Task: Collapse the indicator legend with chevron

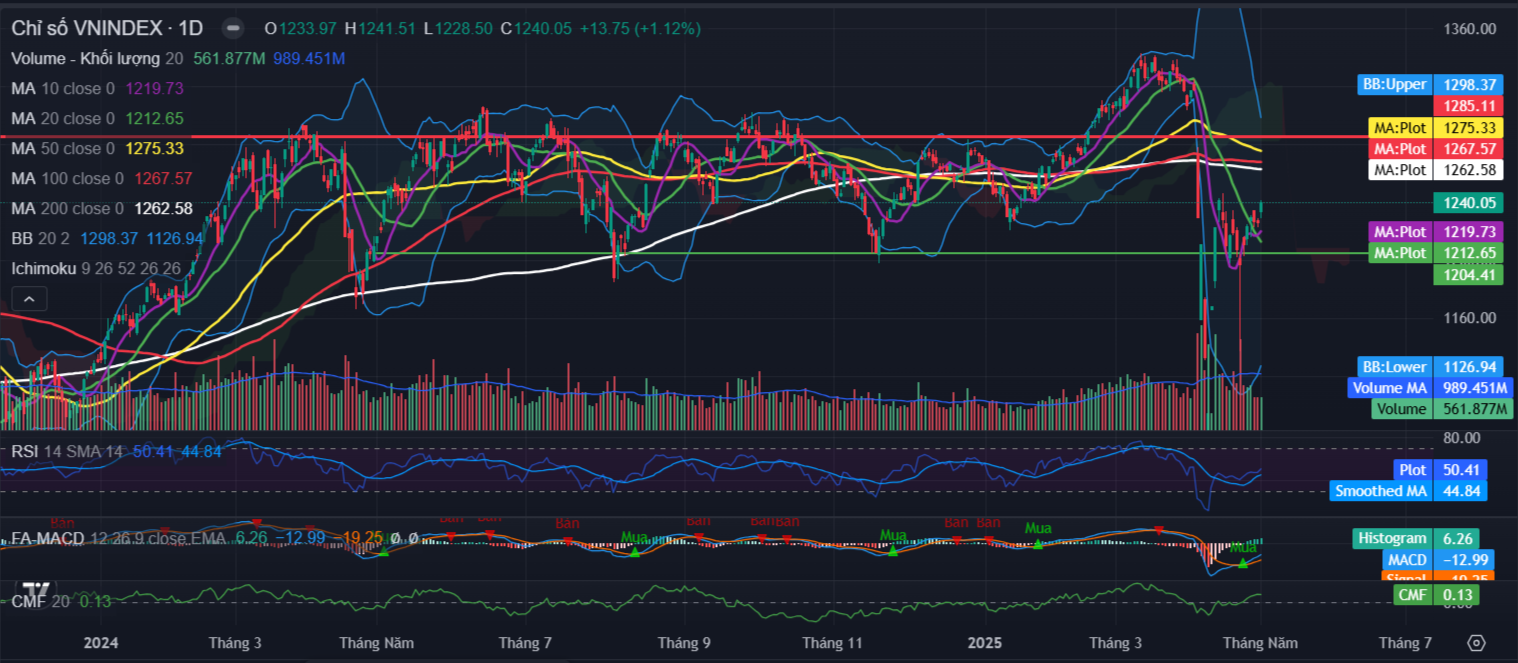Action: point(29,299)
